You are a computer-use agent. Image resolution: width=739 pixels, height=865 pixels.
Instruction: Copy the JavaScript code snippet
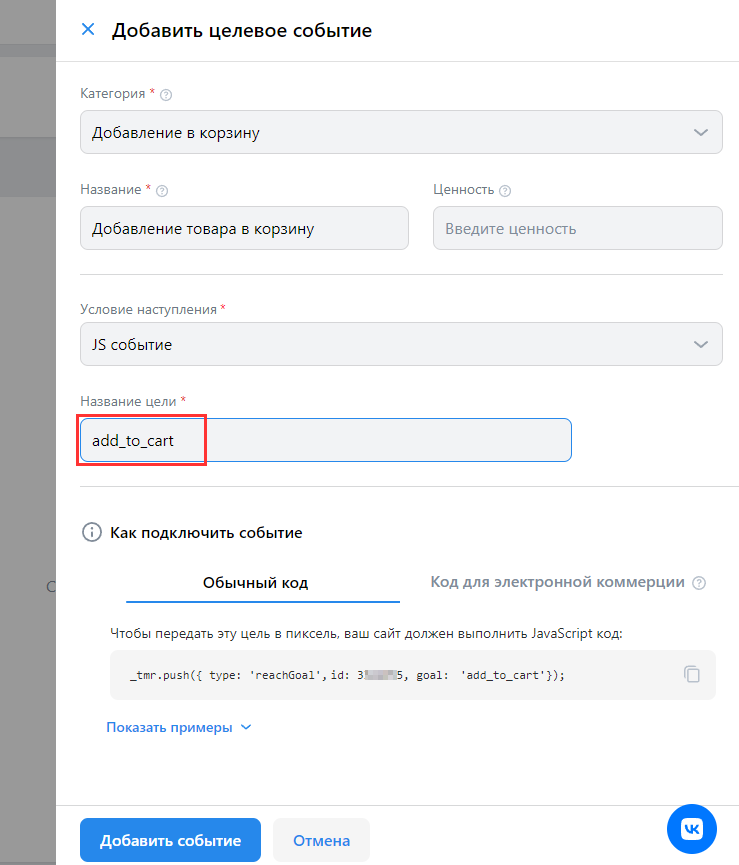(x=692, y=674)
